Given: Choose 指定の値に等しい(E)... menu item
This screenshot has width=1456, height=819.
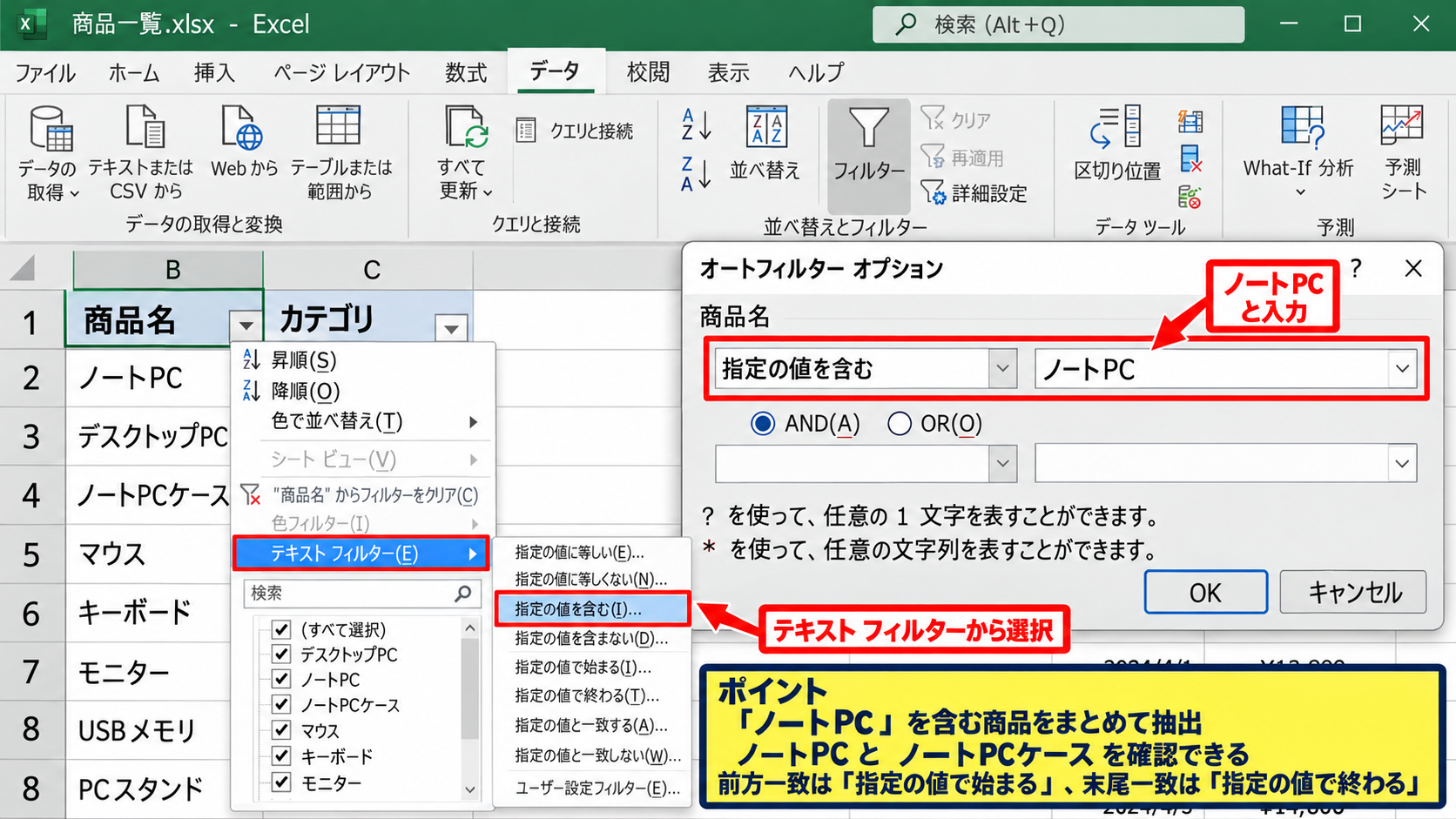Looking at the screenshot, I should click(592, 552).
